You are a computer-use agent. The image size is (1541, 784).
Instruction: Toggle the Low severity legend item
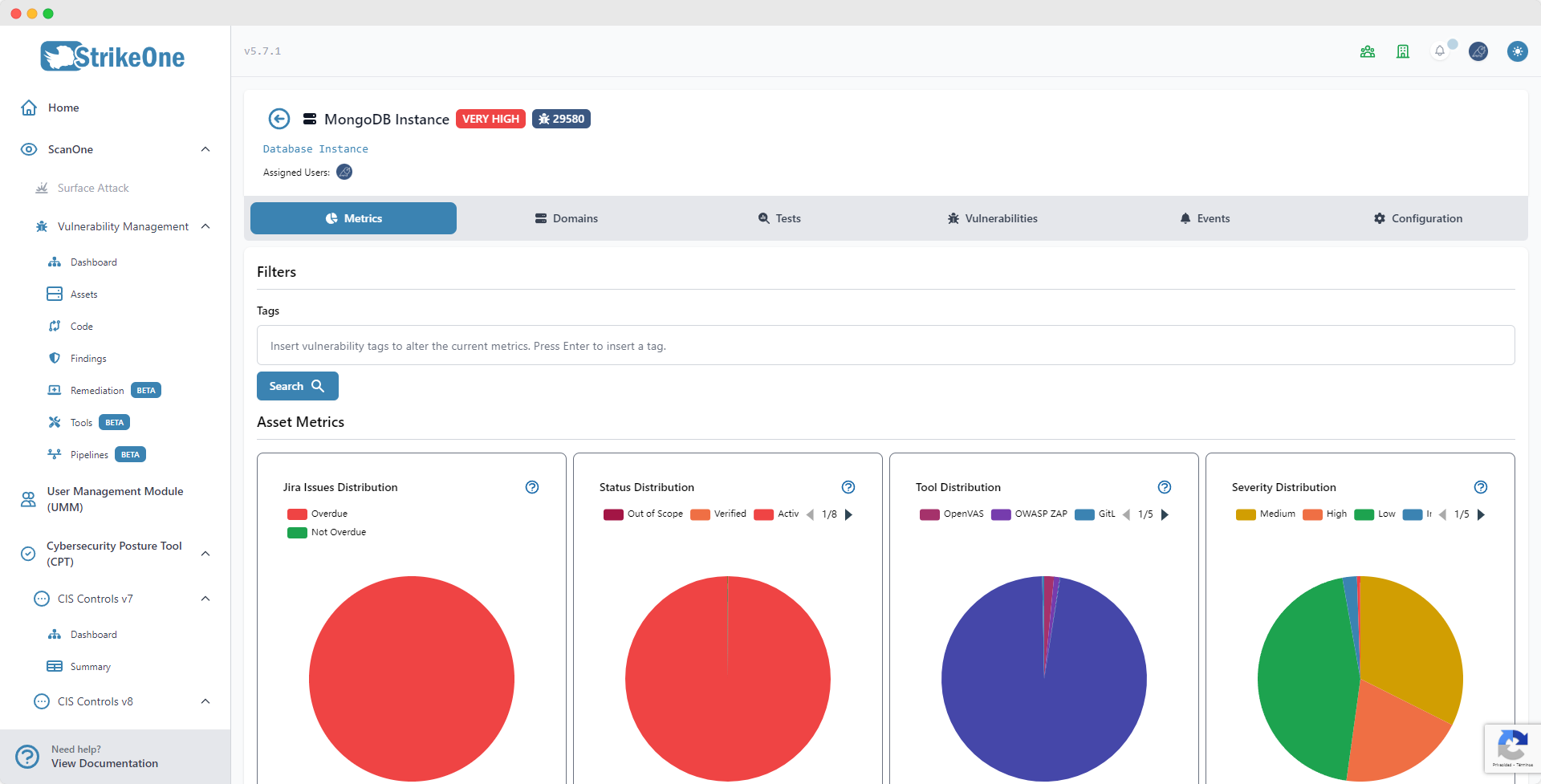point(1375,514)
